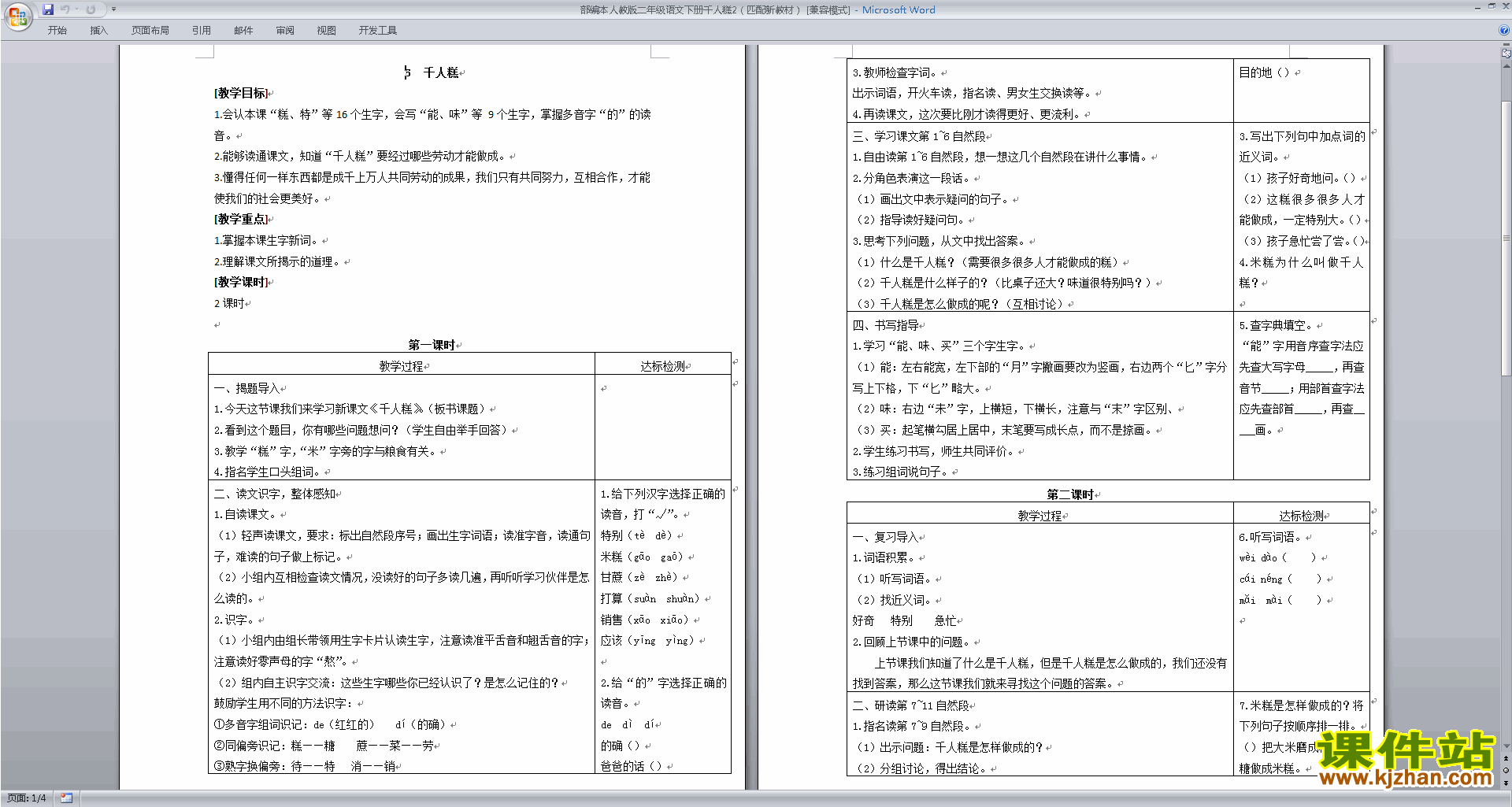
Task: Click the blue Help question mark icon
Action: coord(1504,30)
